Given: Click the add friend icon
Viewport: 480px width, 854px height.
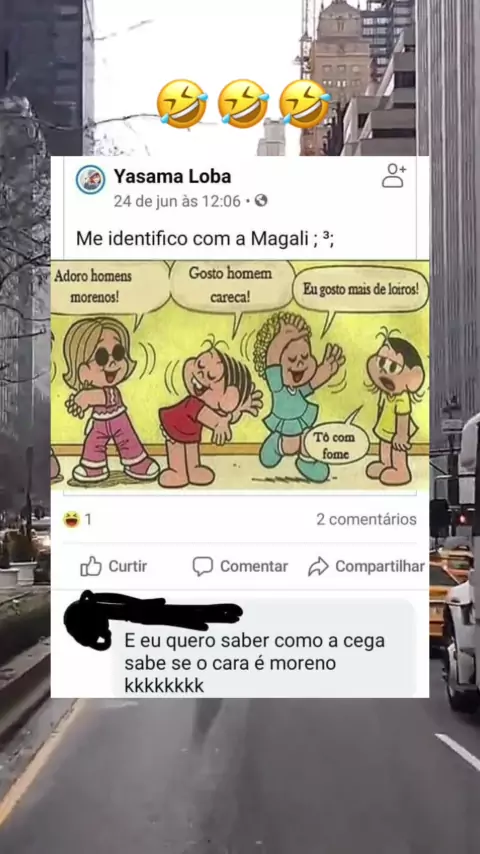Looking at the screenshot, I should pos(394,175).
